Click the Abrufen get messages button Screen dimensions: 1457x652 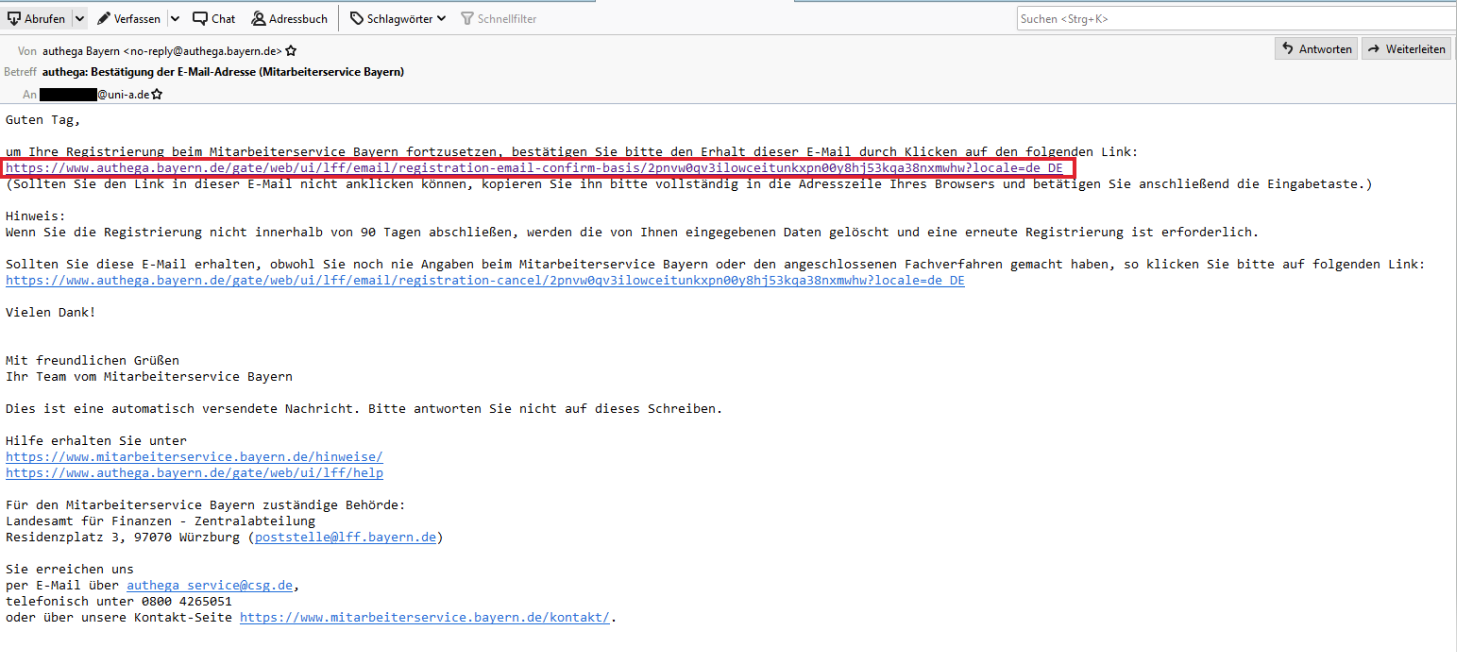pos(37,19)
